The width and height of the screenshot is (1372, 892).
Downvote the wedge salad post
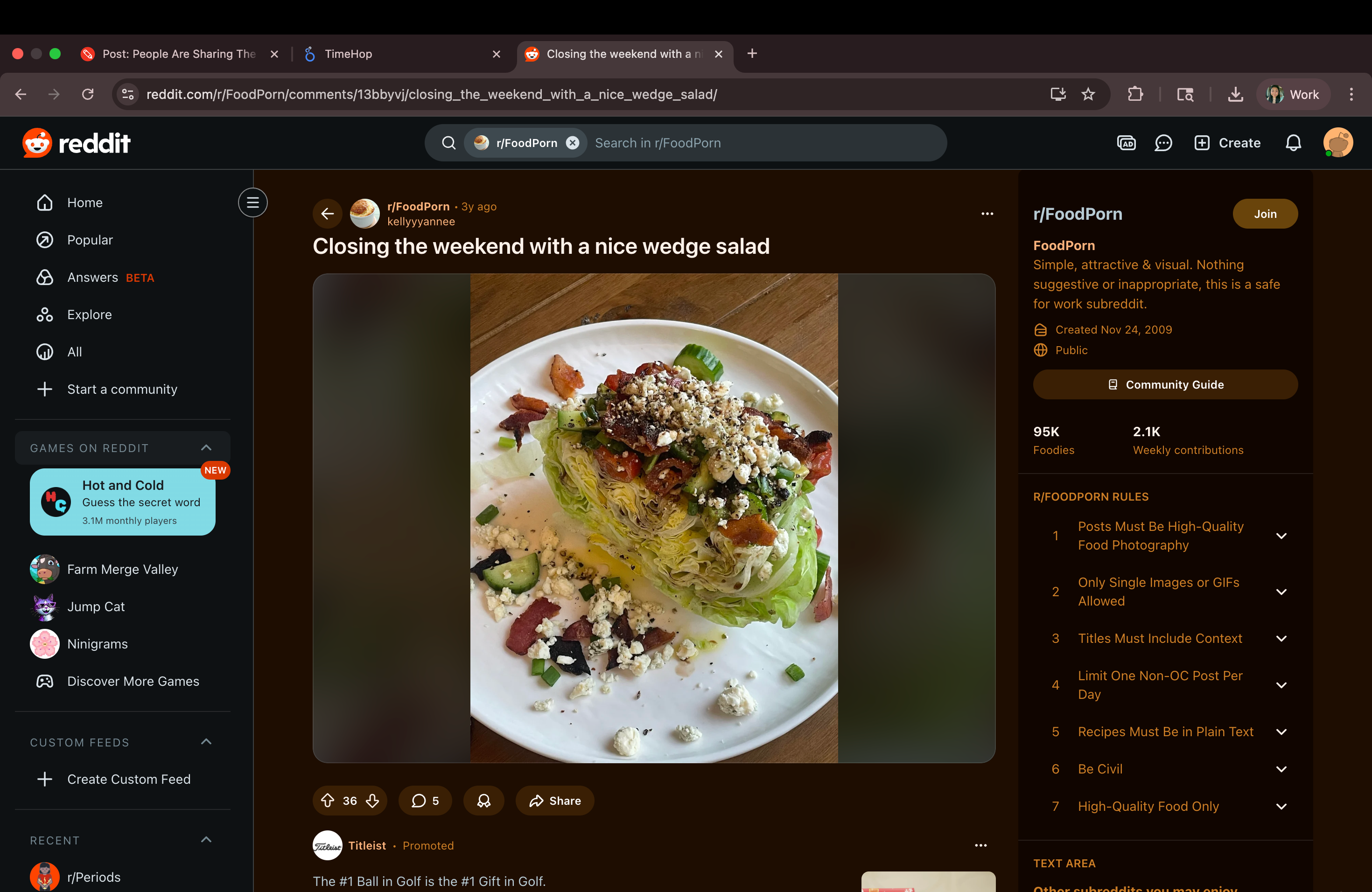click(x=372, y=801)
